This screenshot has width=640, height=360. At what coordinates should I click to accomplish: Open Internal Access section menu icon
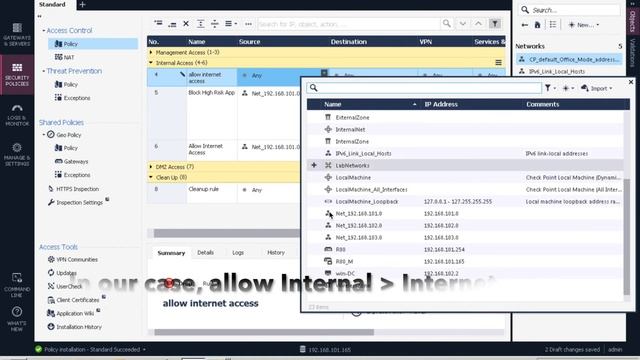click(x=498, y=63)
